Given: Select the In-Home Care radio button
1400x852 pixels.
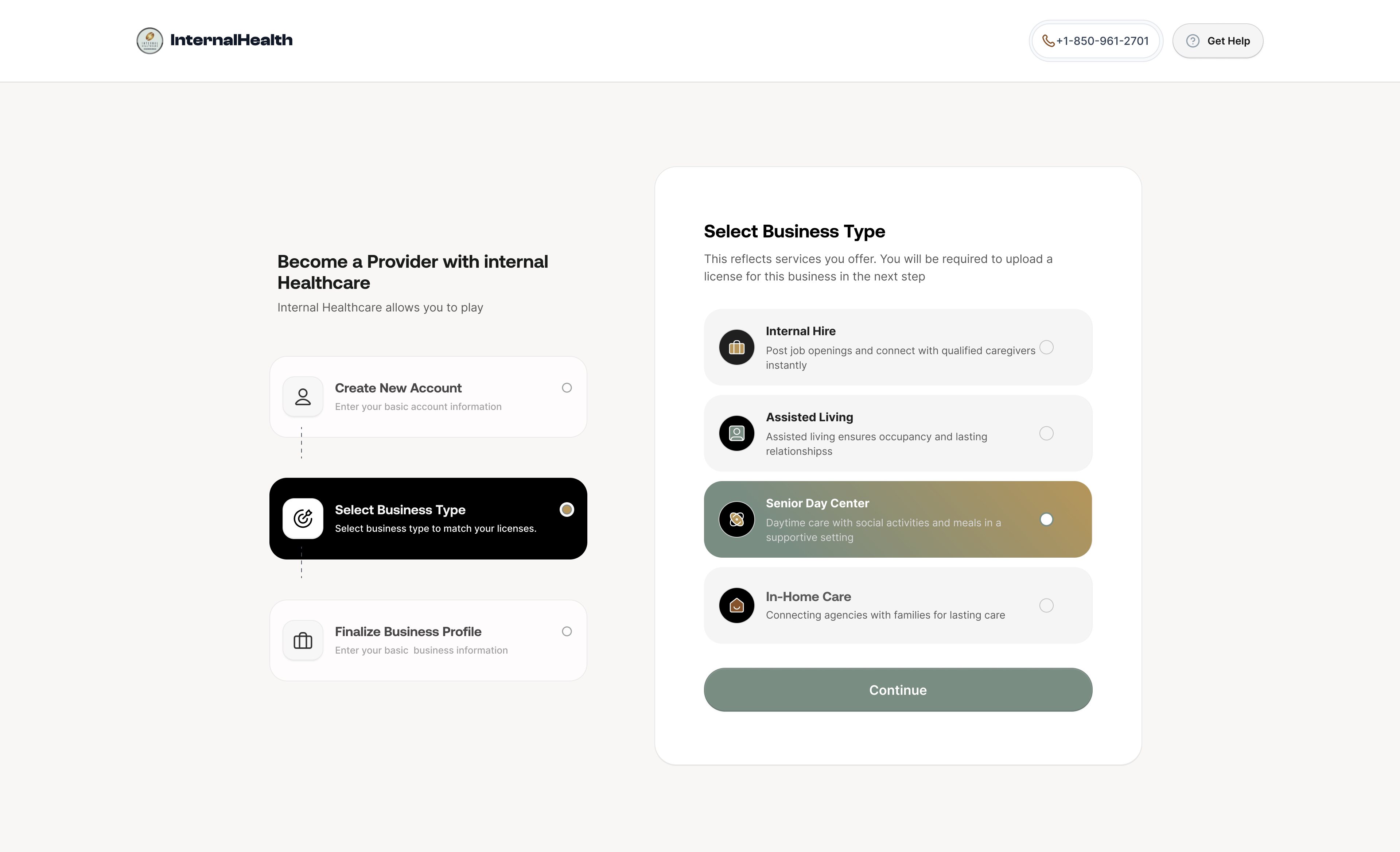Looking at the screenshot, I should pos(1047,605).
